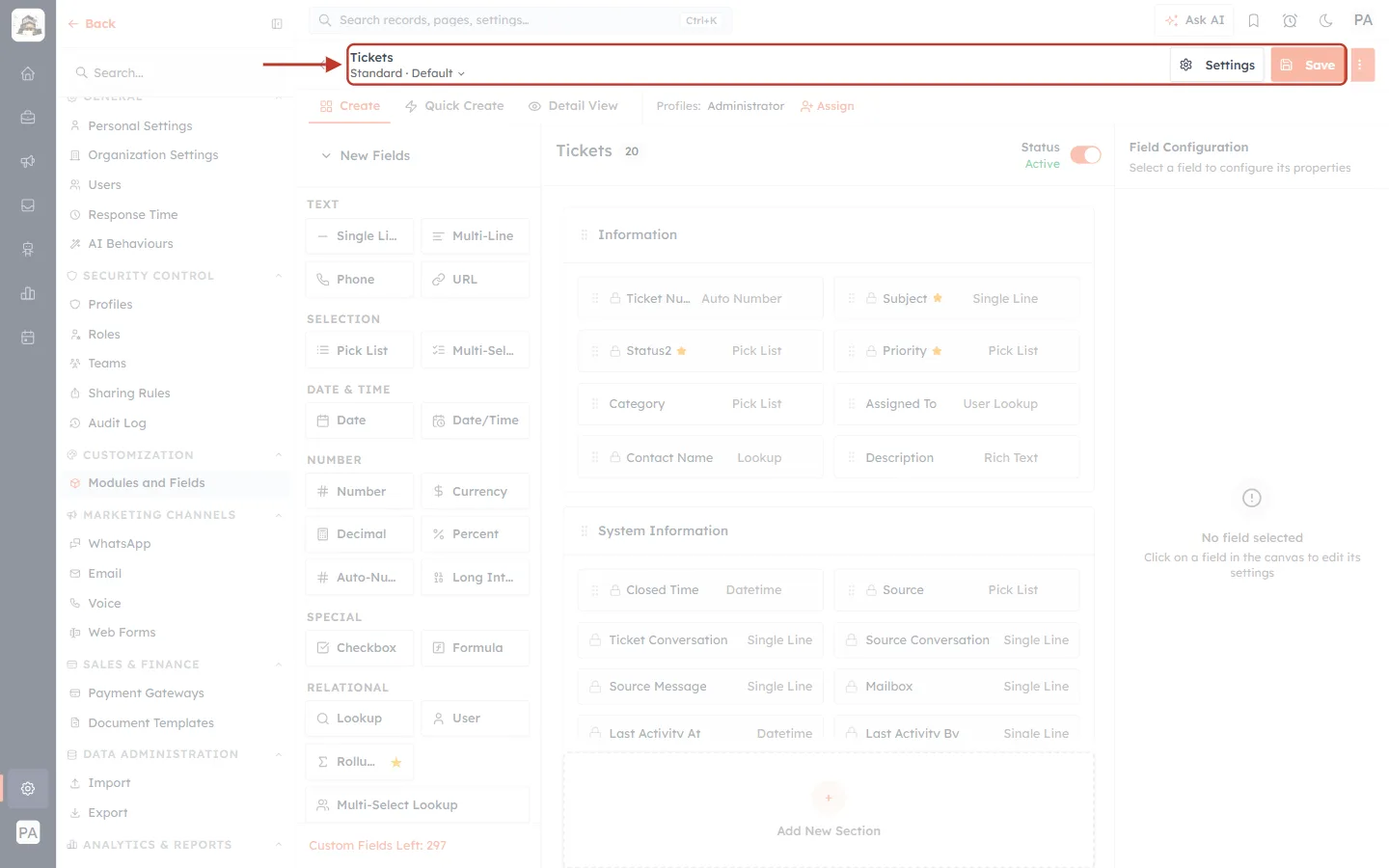Collapse the sidebar panel icon next to Back
Viewport: 1389px width, 868px height.
point(277,24)
